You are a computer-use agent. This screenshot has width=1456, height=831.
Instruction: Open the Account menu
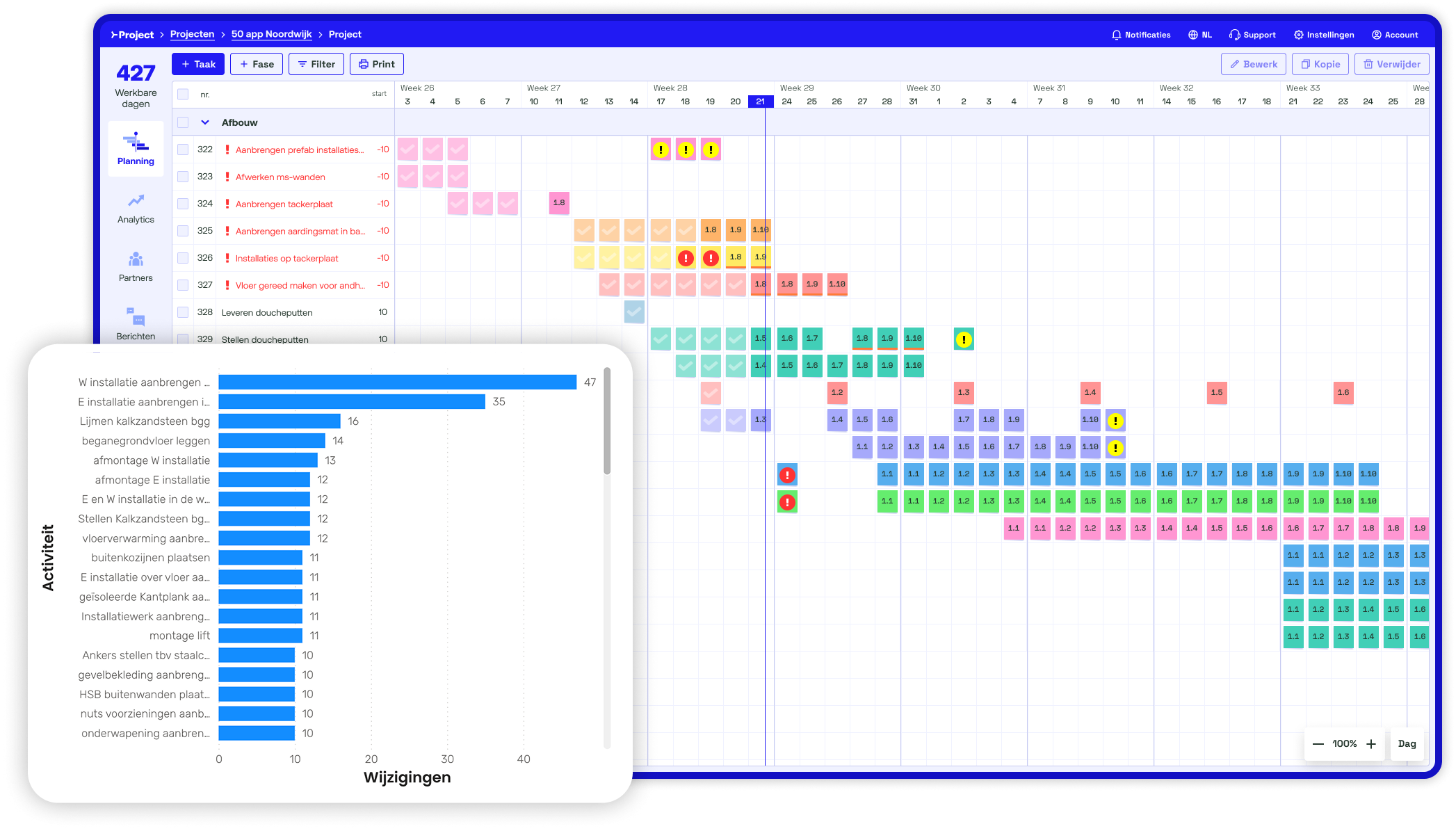click(1395, 35)
